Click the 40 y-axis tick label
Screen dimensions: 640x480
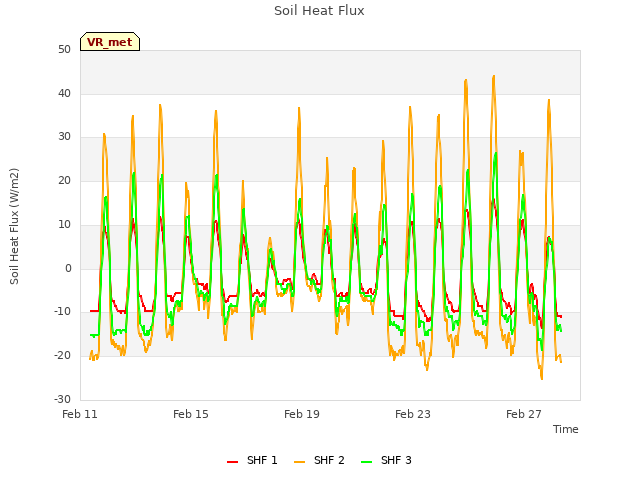point(64,93)
